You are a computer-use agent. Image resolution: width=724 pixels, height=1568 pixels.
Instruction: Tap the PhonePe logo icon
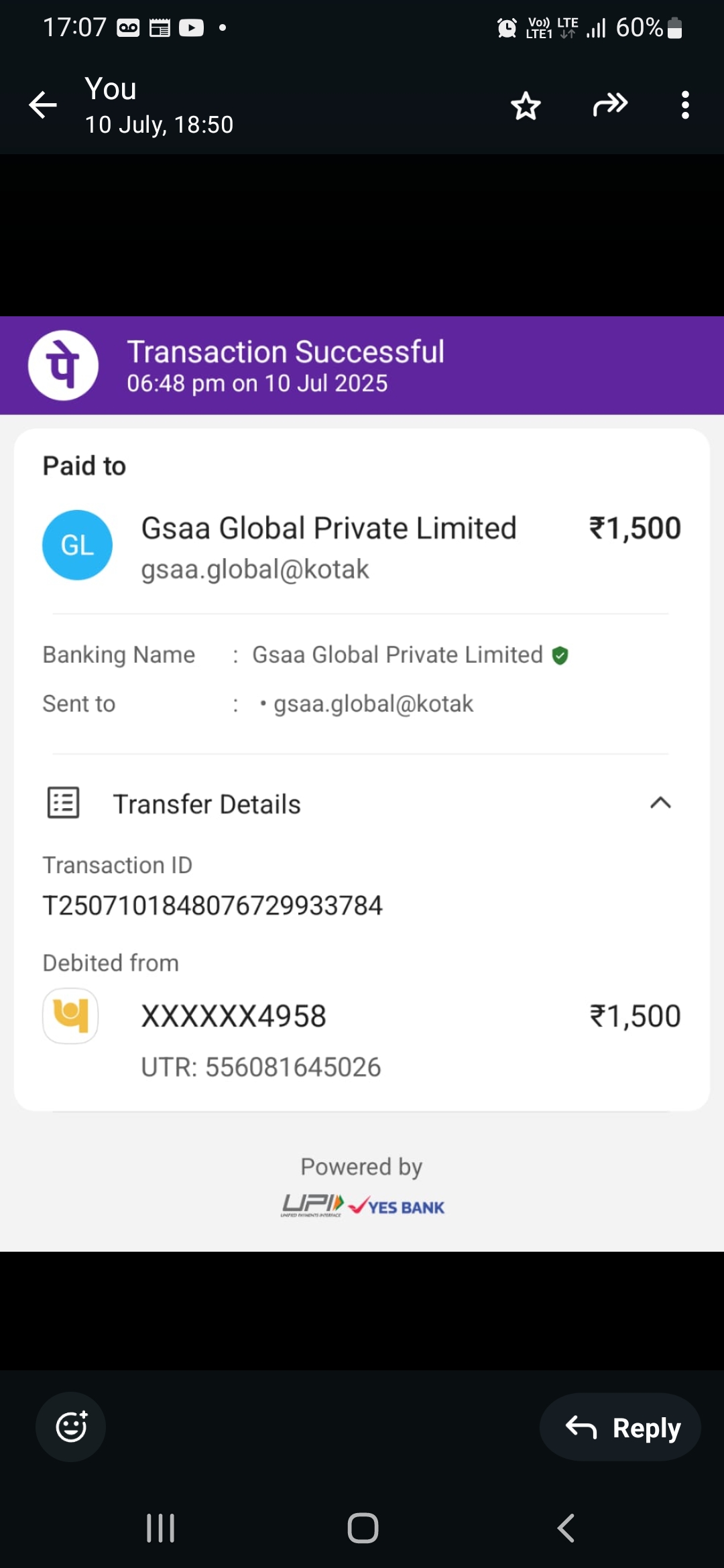pyautogui.click(x=63, y=365)
